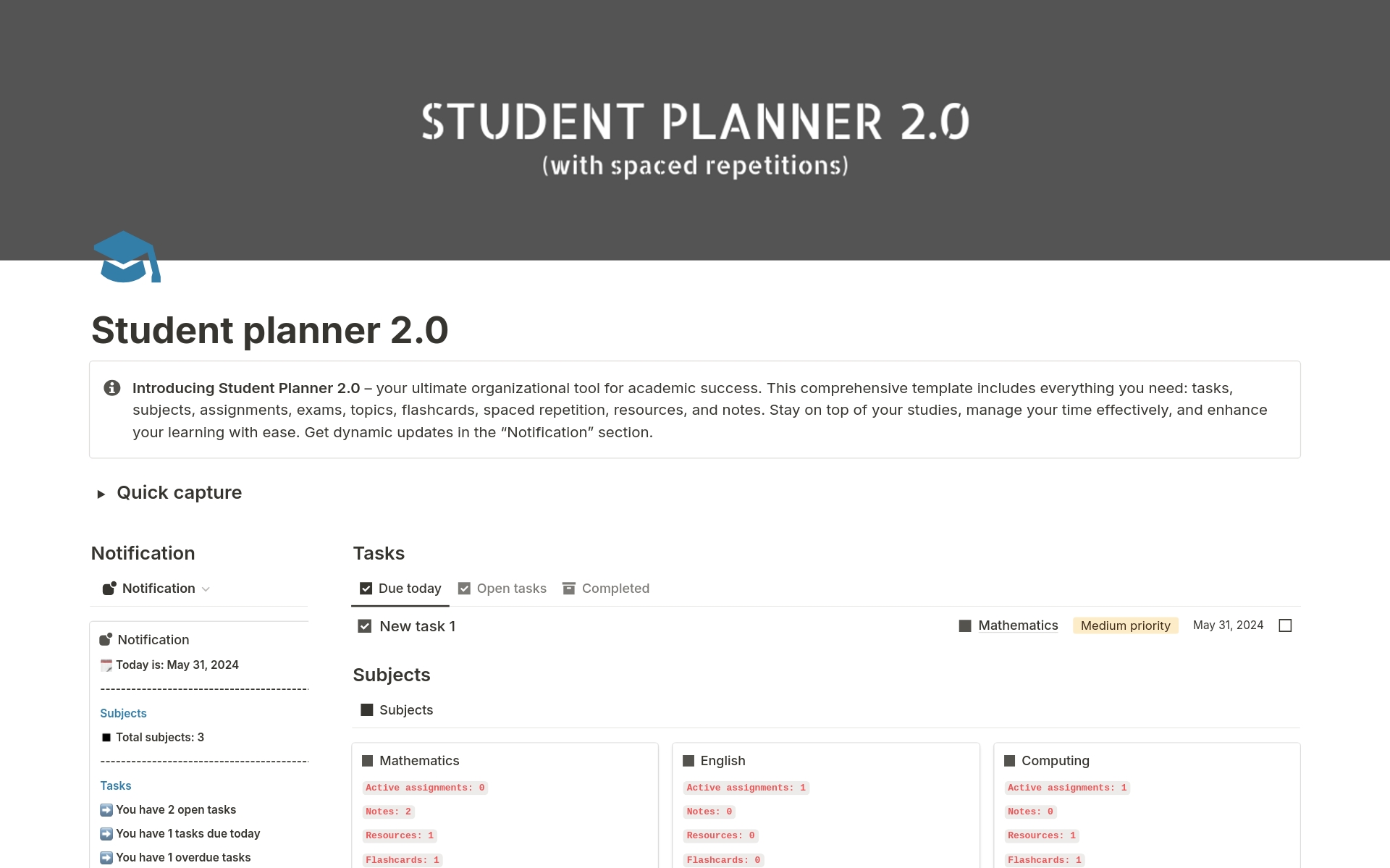The width and height of the screenshot is (1390, 868).
Task: Switch to the Completed tab
Action: click(606, 589)
